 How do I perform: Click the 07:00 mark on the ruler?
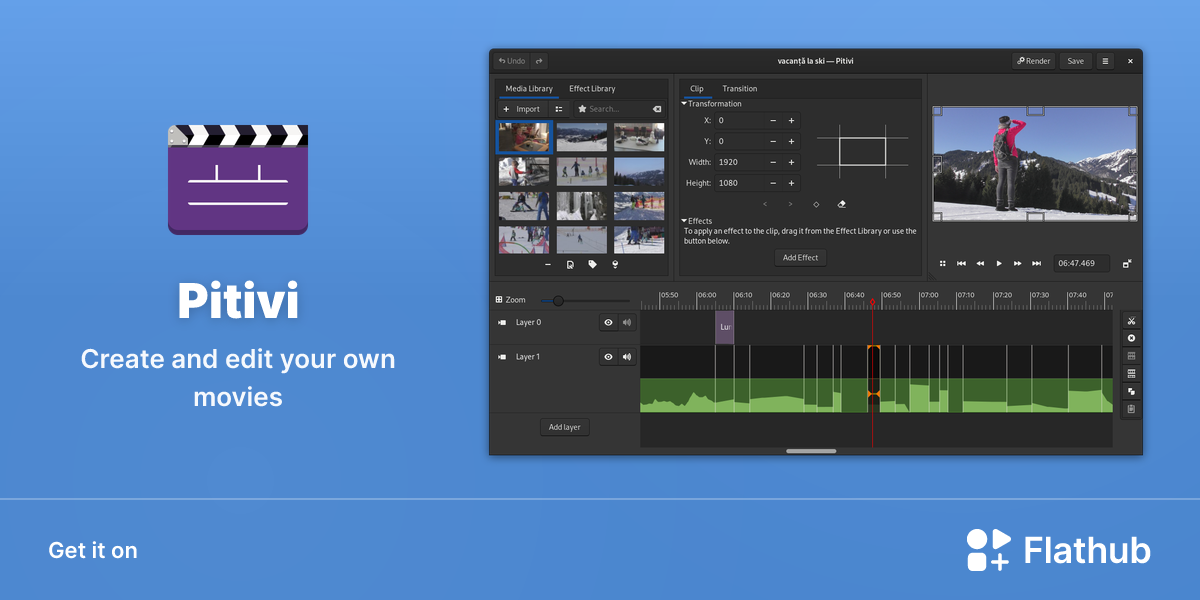(x=930, y=295)
